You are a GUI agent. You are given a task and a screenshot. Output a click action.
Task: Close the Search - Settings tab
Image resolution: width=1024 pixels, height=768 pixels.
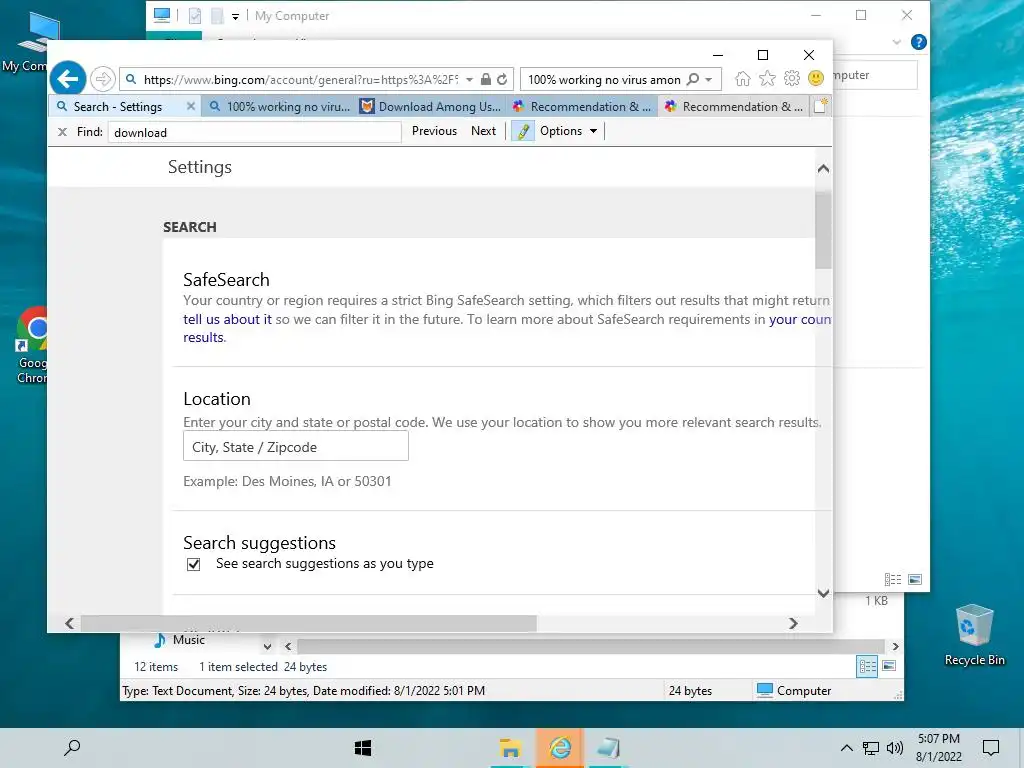click(x=191, y=106)
